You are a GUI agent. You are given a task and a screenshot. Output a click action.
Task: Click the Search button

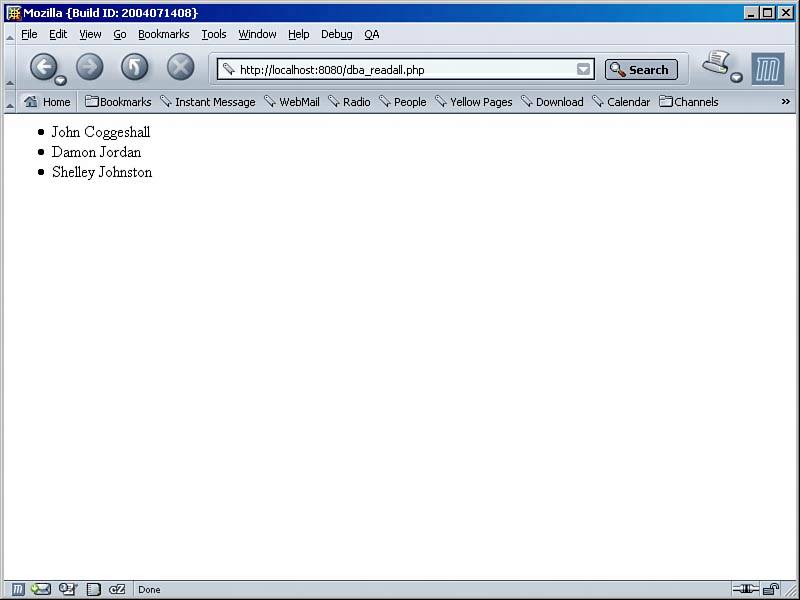click(x=641, y=70)
